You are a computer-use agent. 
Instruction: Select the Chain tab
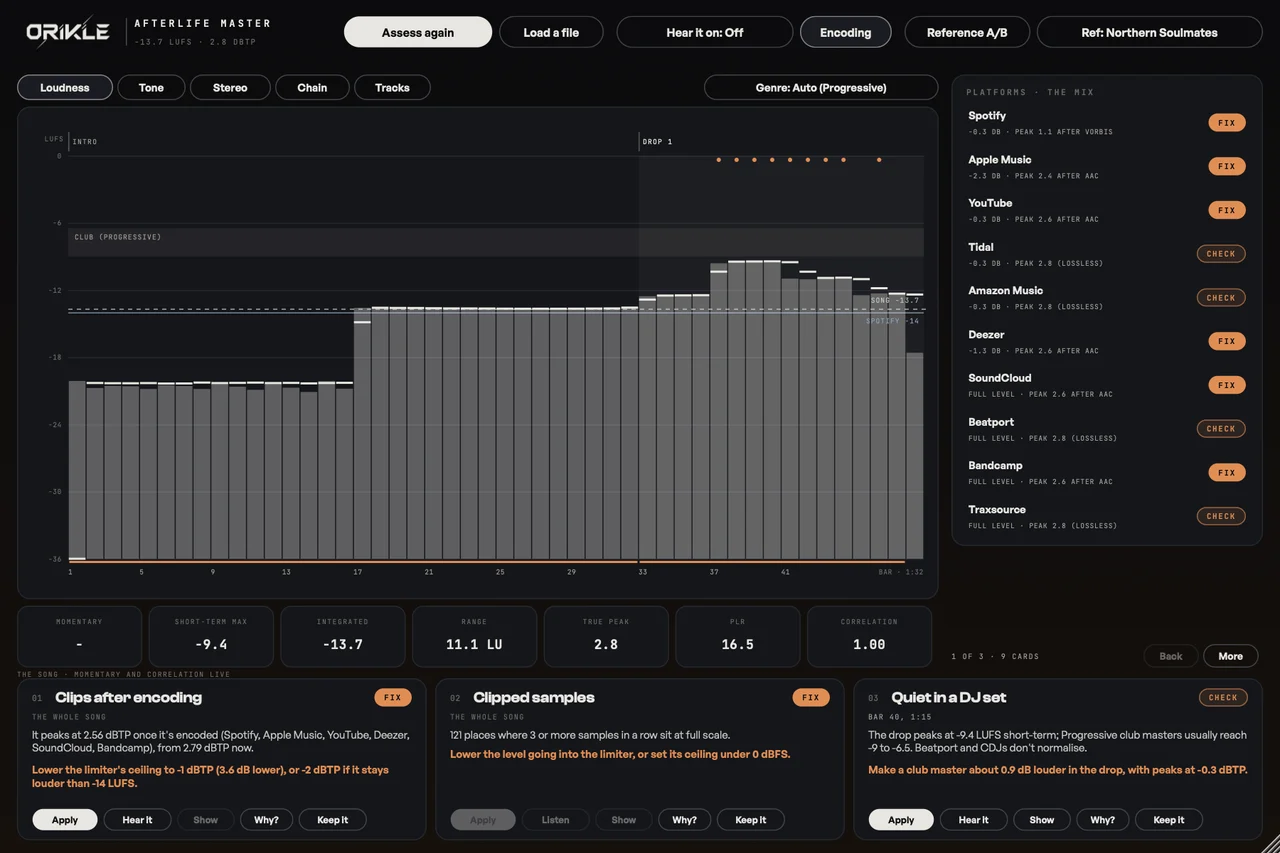(312, 88)
